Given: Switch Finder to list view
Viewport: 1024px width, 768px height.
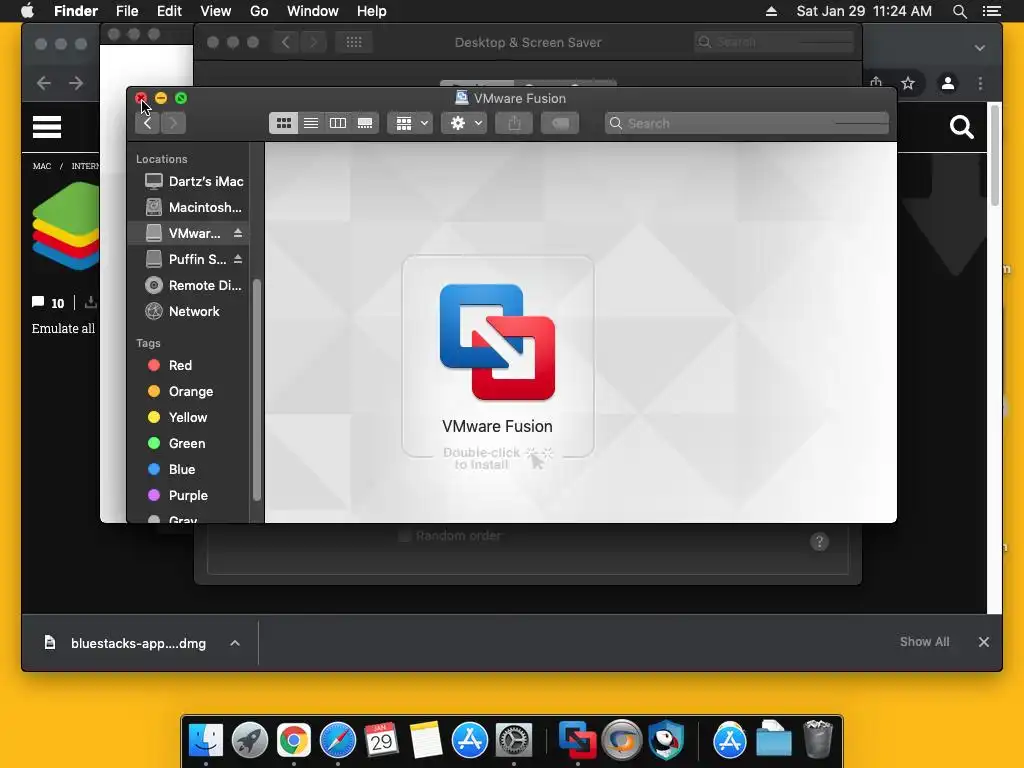Looking at the screenshot, I should (x=311, y=123).
